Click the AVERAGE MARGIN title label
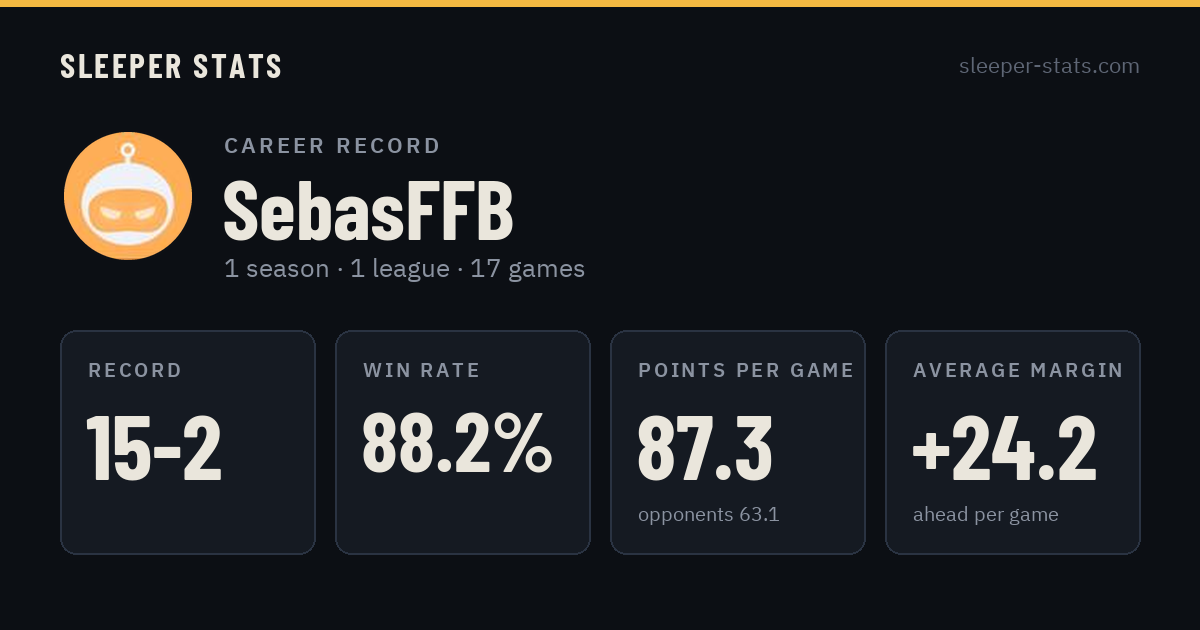Image resolution: width=1200 pixels, height=630 pixels. pos(1018,371)
